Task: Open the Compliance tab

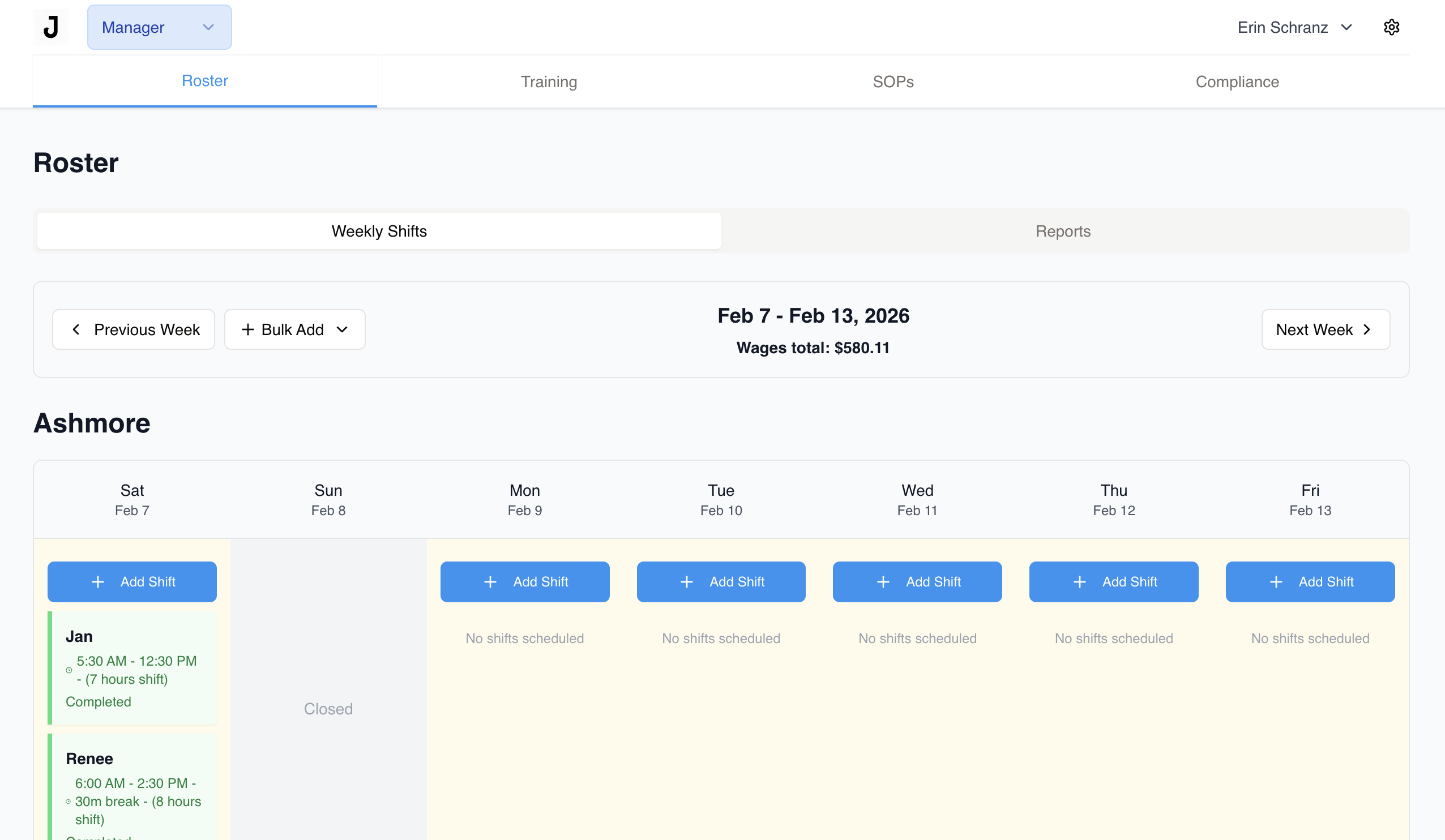Action: click(x=1237, y=82)
